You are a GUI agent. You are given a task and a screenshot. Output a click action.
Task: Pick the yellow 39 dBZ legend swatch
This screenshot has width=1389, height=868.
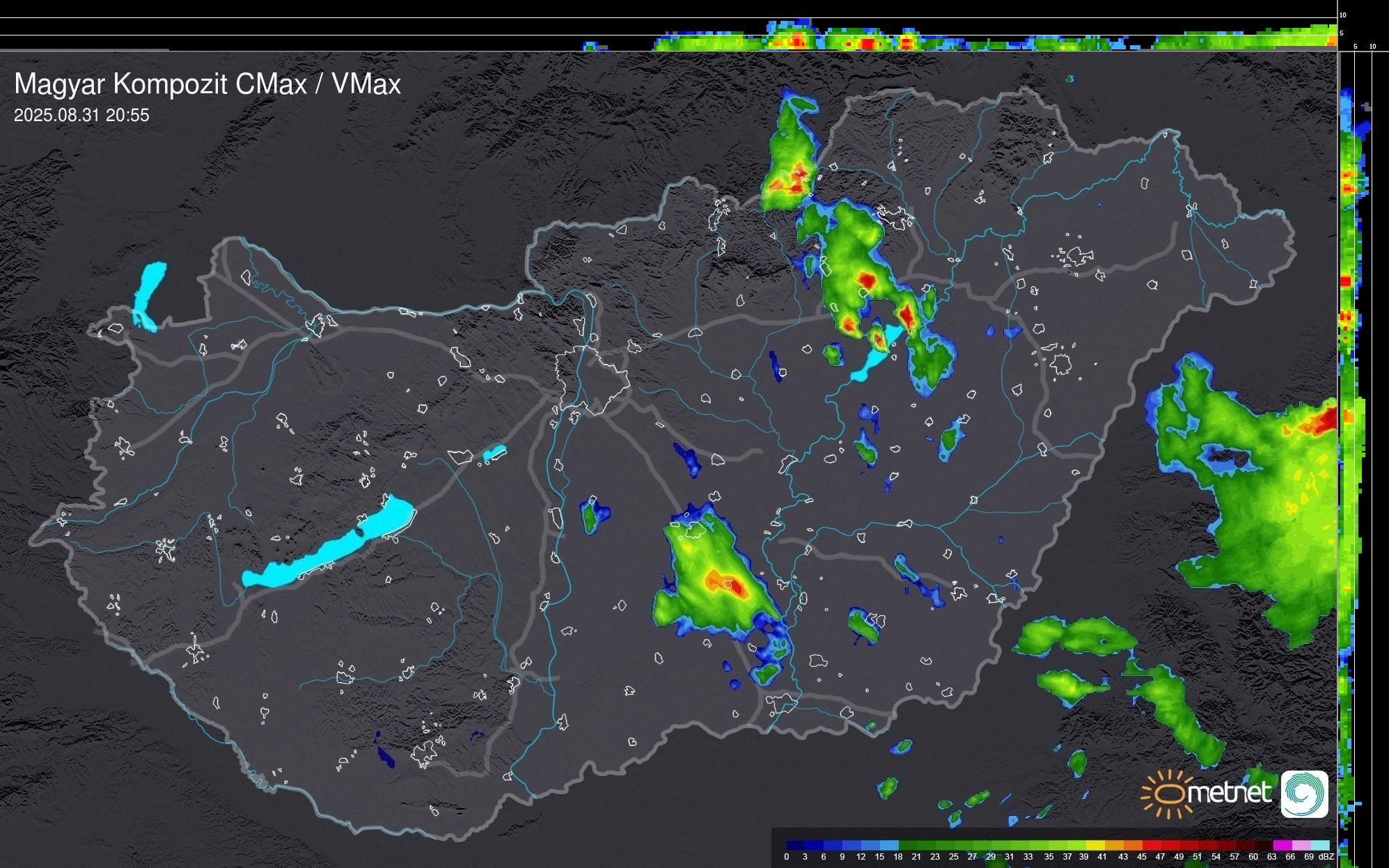click(x=1094, y=845)
